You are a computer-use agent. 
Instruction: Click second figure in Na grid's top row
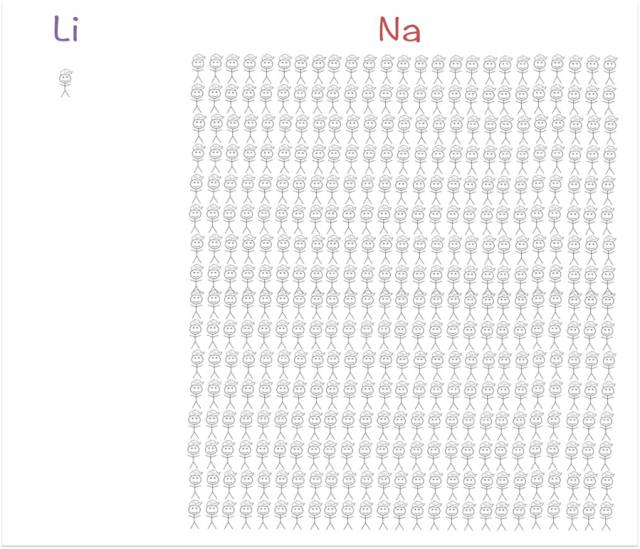(x=215, y=68)
